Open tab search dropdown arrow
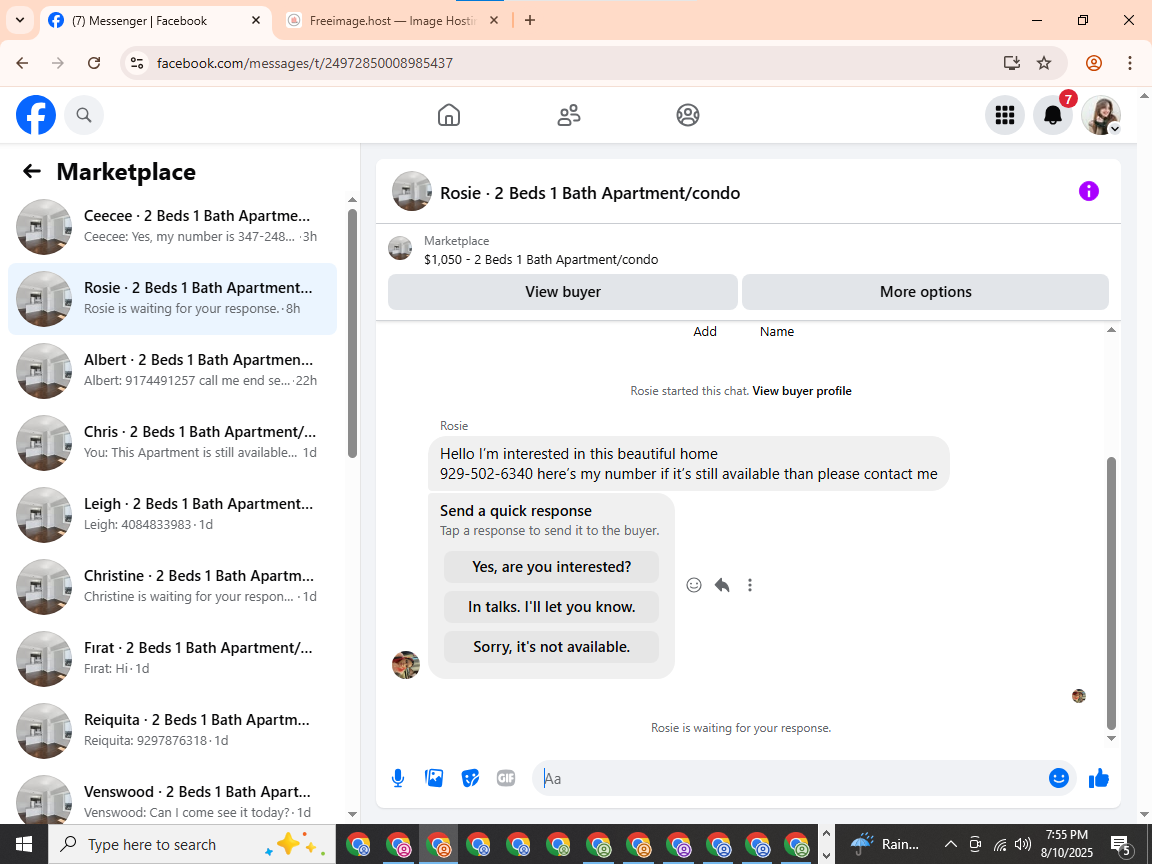Viewport: 1152px width, 864px height. click(20, 21)
